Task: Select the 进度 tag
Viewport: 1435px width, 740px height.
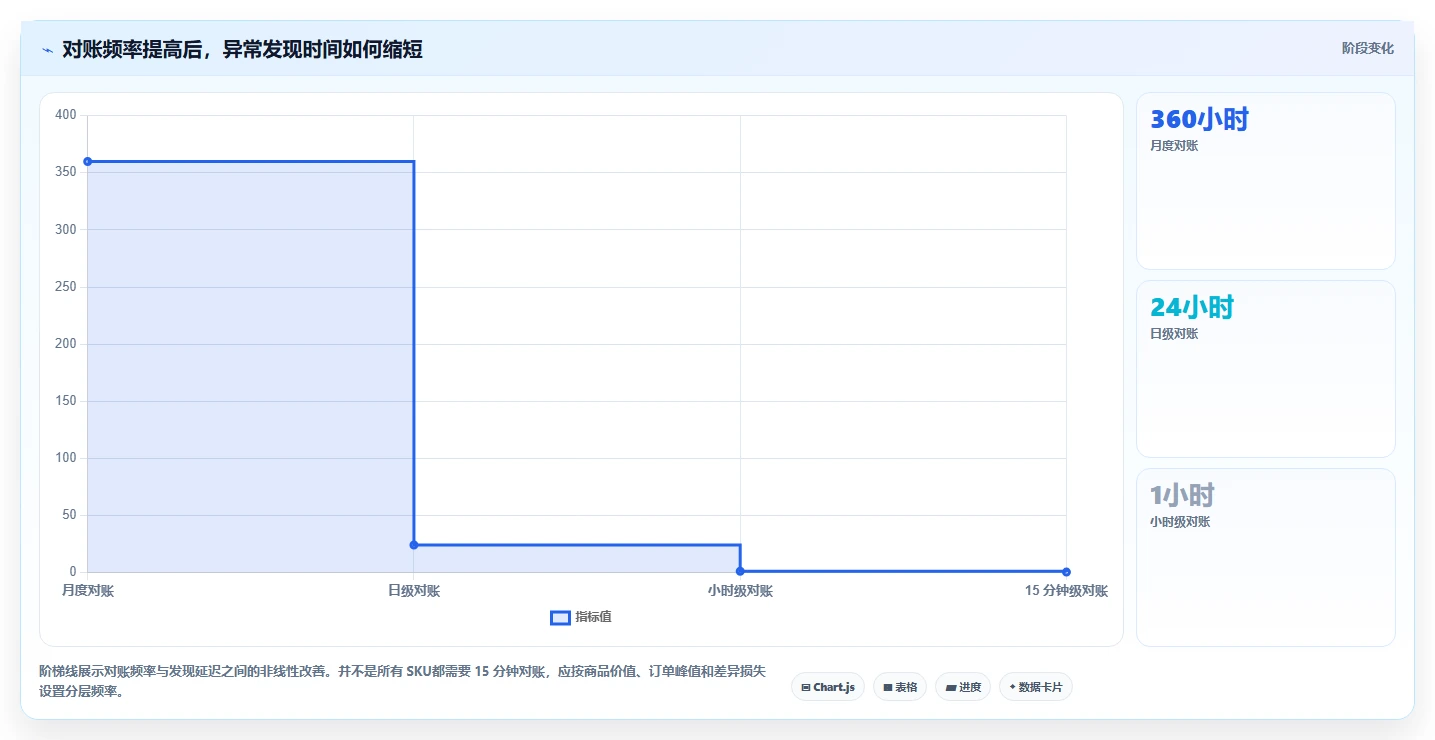Action: pos(963,687)
